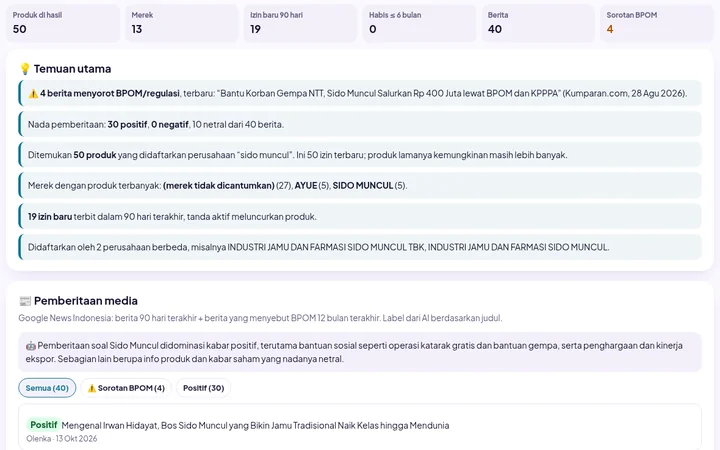Open the Merek 13 stat card
The width and height of the screenshot is (720, 450).
[x=182, y=23]
